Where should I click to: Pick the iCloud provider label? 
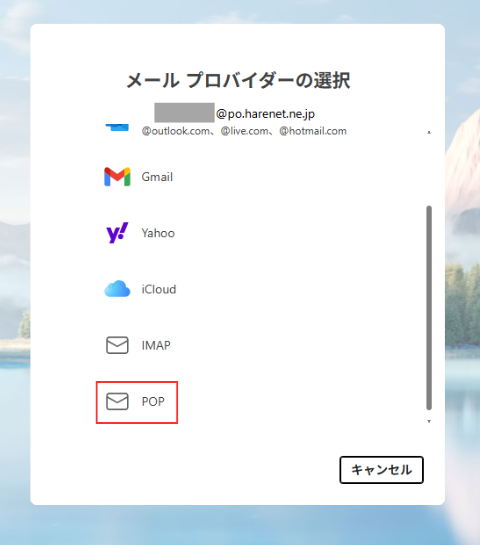[x=159, y=289]
